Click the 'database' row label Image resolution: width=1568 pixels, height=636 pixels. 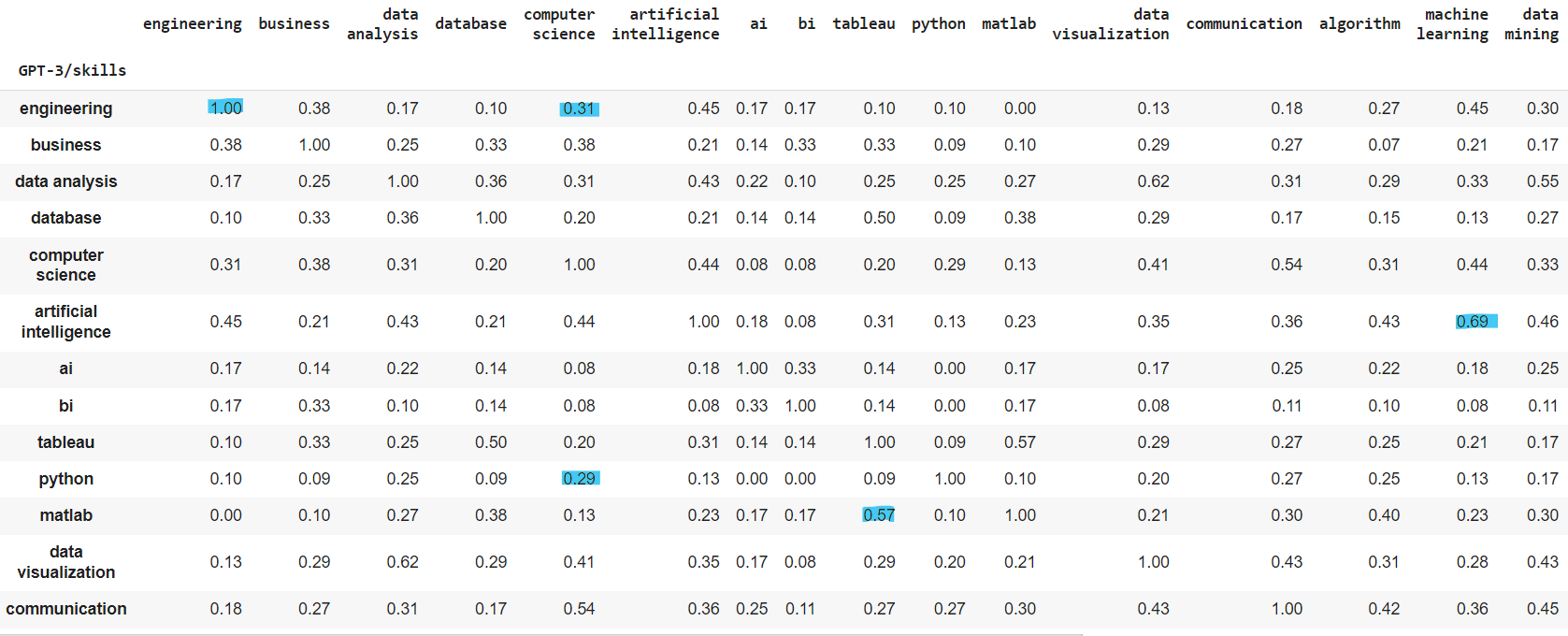tap(65, 218)
